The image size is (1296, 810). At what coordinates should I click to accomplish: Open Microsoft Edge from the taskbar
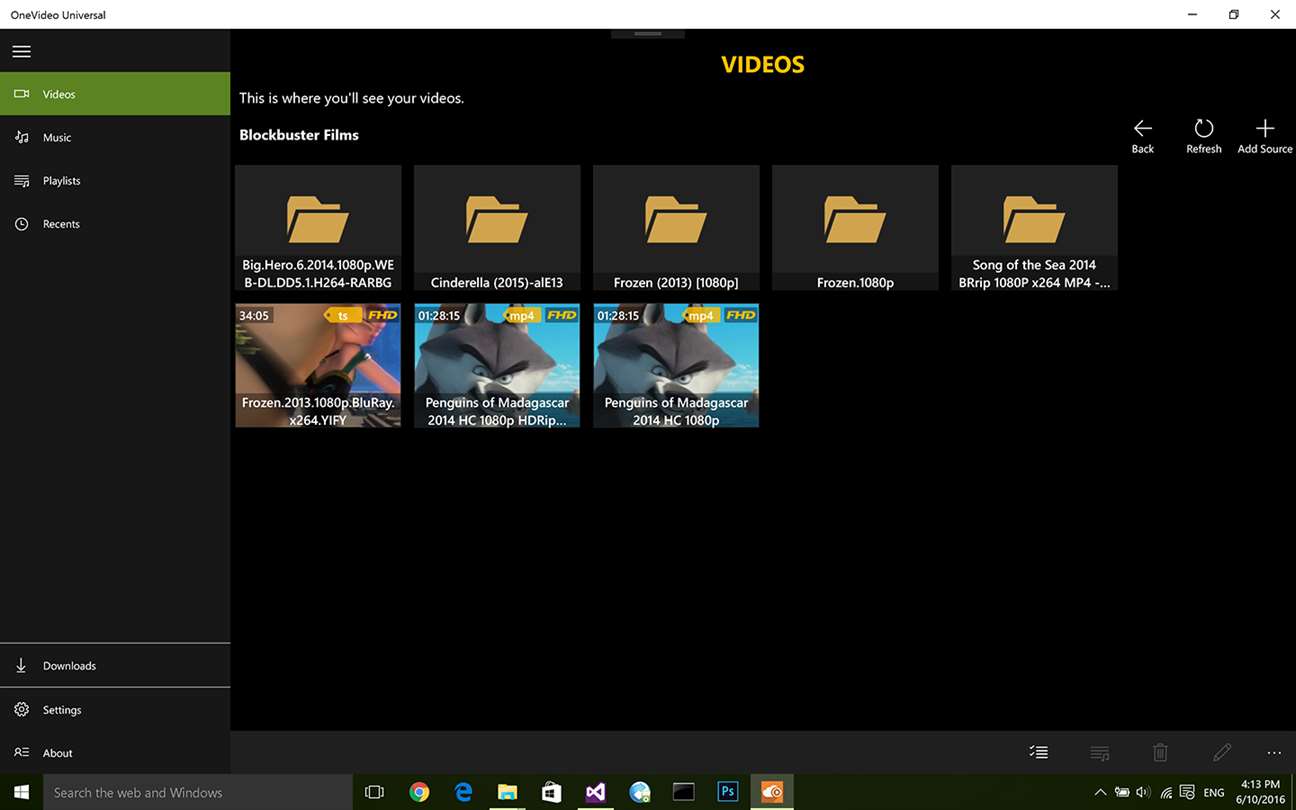[463, 792]
